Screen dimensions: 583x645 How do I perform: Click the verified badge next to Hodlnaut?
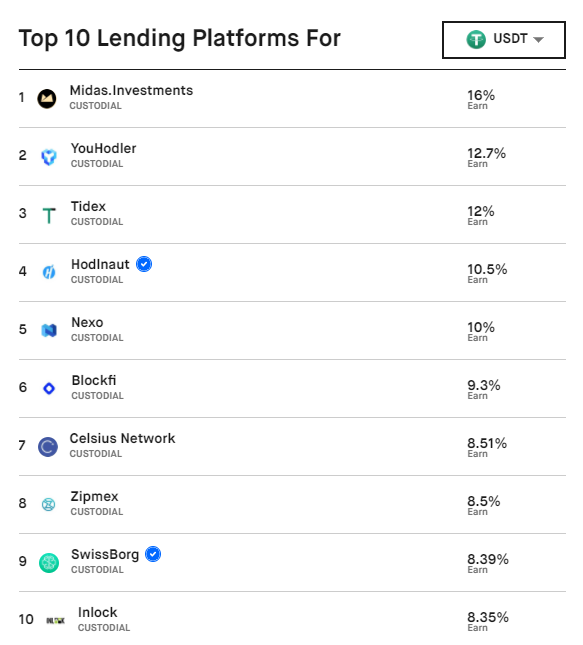[x=144, y=264]
